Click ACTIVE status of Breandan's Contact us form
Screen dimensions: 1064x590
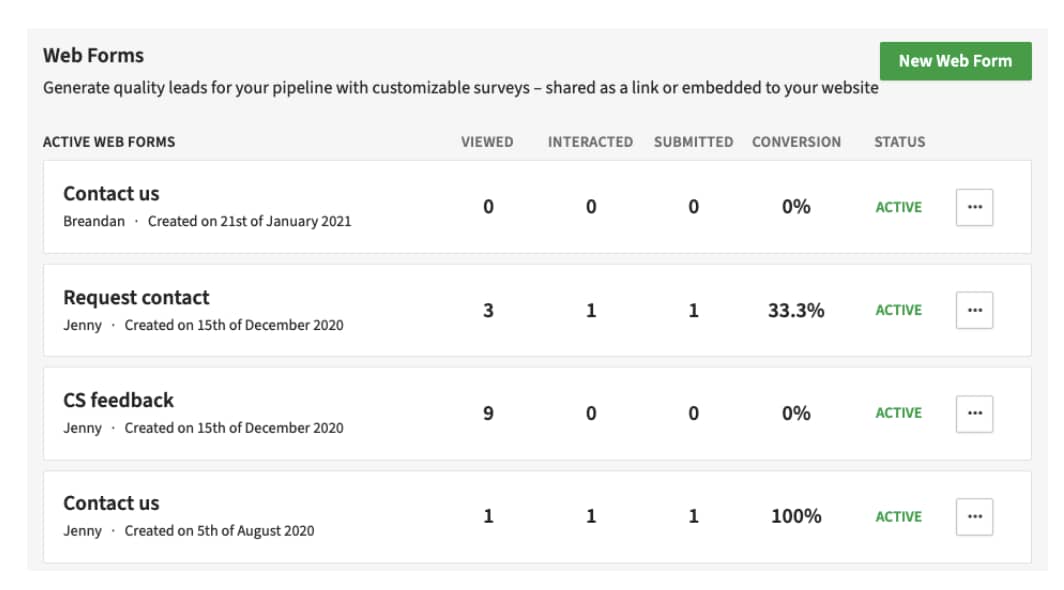[x=898, y=207]
